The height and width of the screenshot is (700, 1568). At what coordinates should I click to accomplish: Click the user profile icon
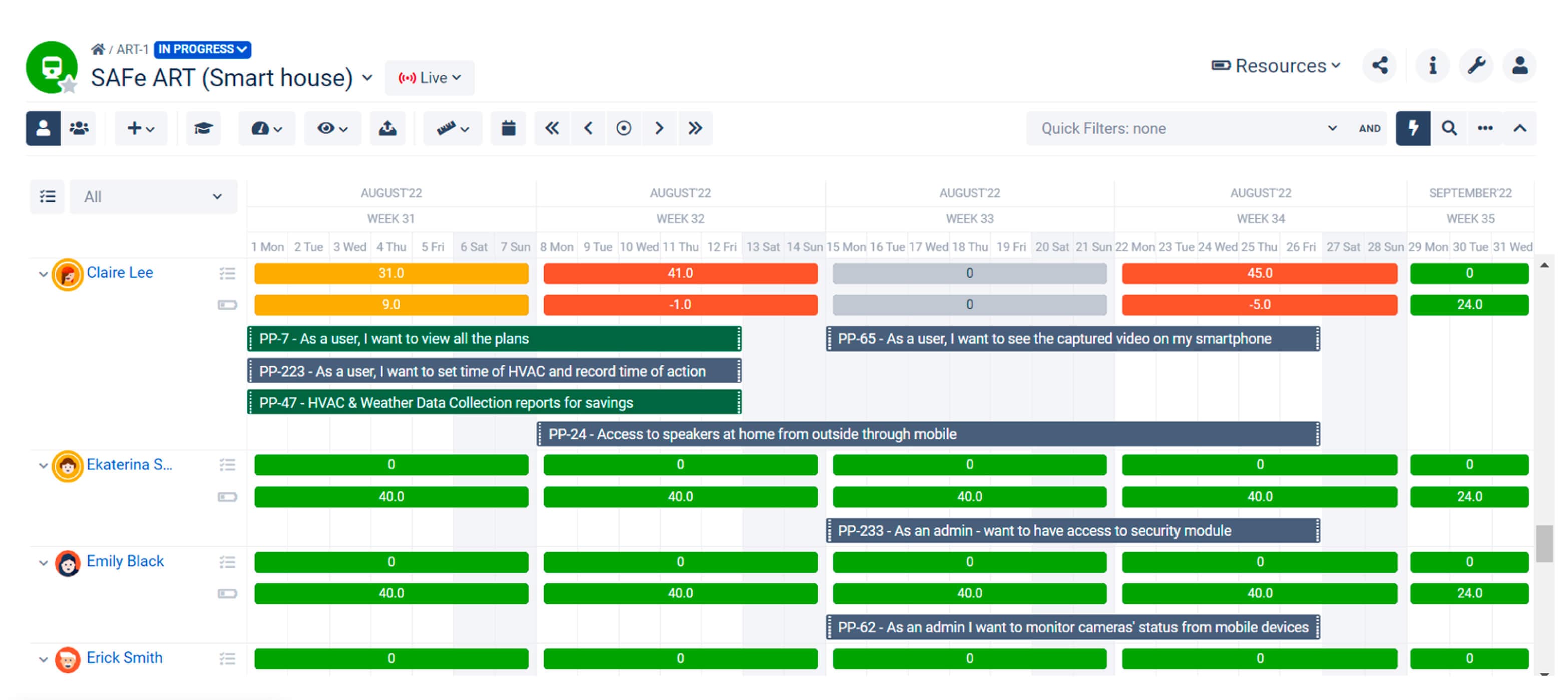[1520, 65]
